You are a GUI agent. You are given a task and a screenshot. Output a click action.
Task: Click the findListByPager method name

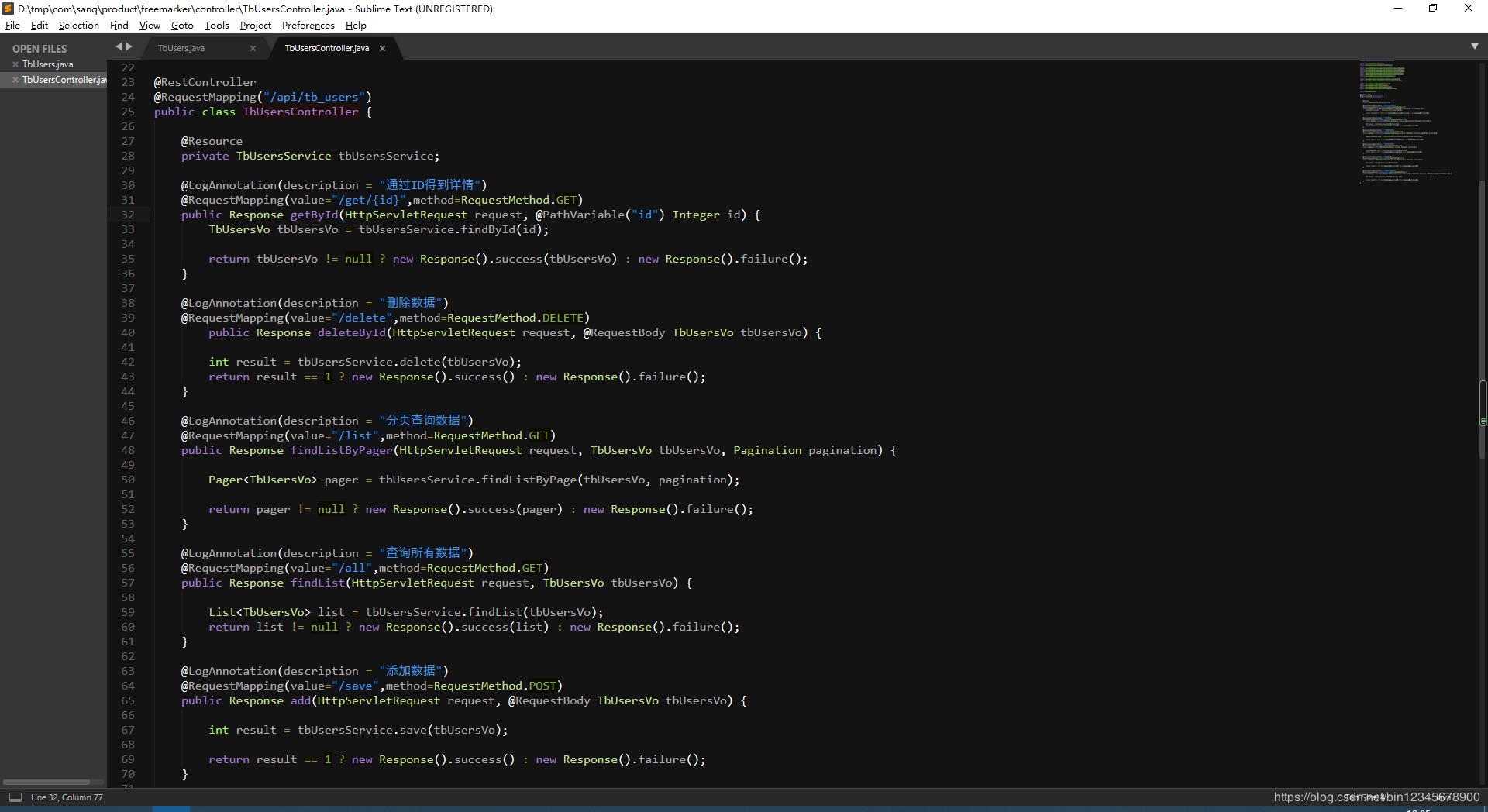pos(341,450)
